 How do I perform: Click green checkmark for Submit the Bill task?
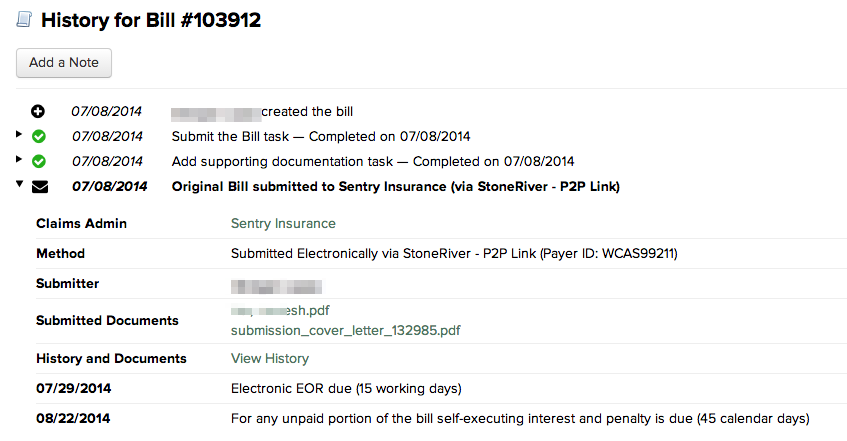(39, 137)
